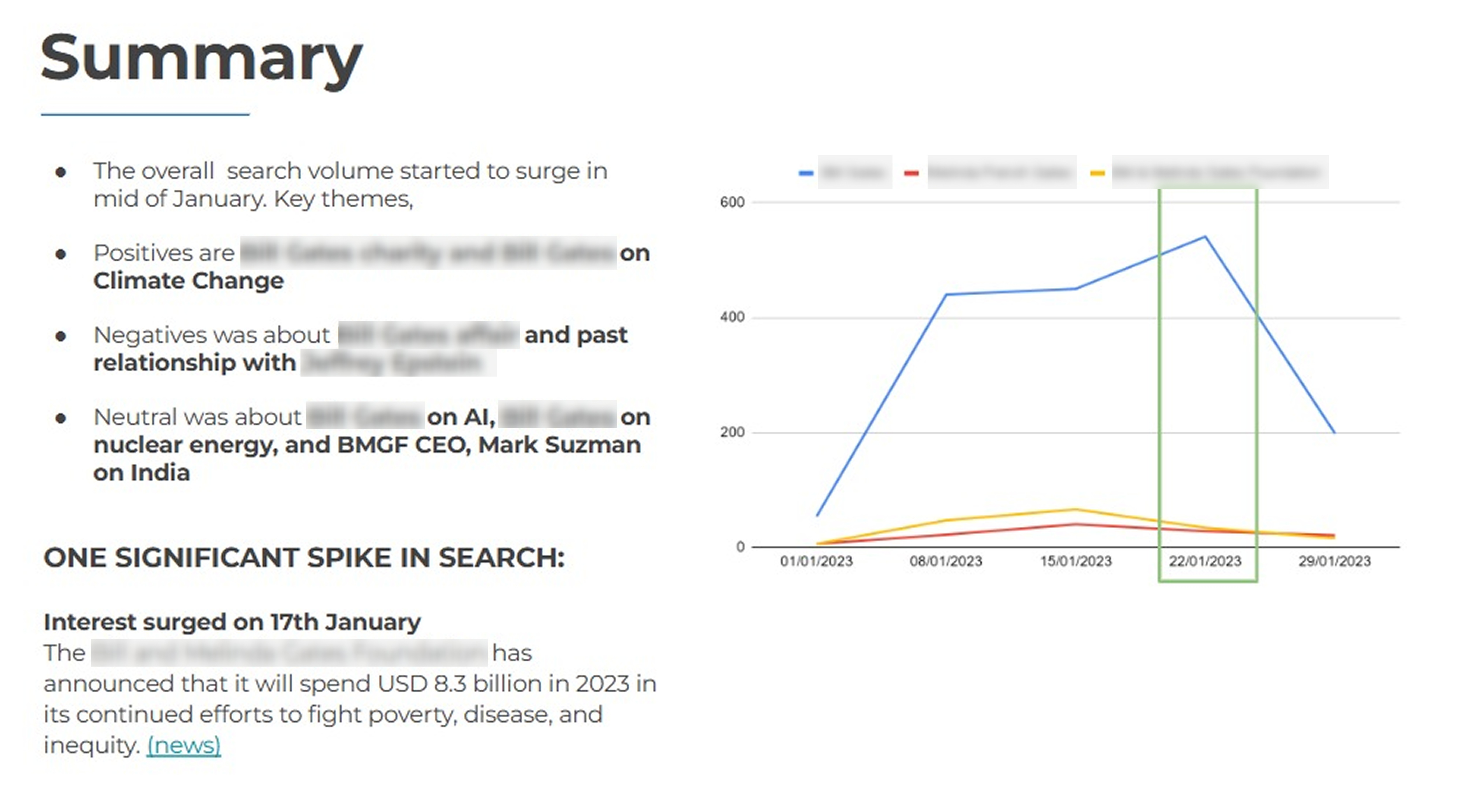The width and height of the screenshot is (1473, 812).
Task: Click the "Mark Suzman" name text
Action: tap(559, 445)
